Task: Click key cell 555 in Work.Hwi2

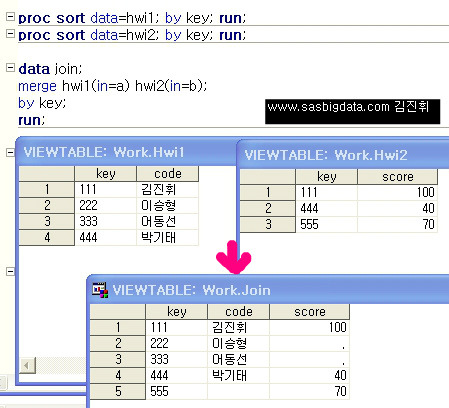Action: 327,224
